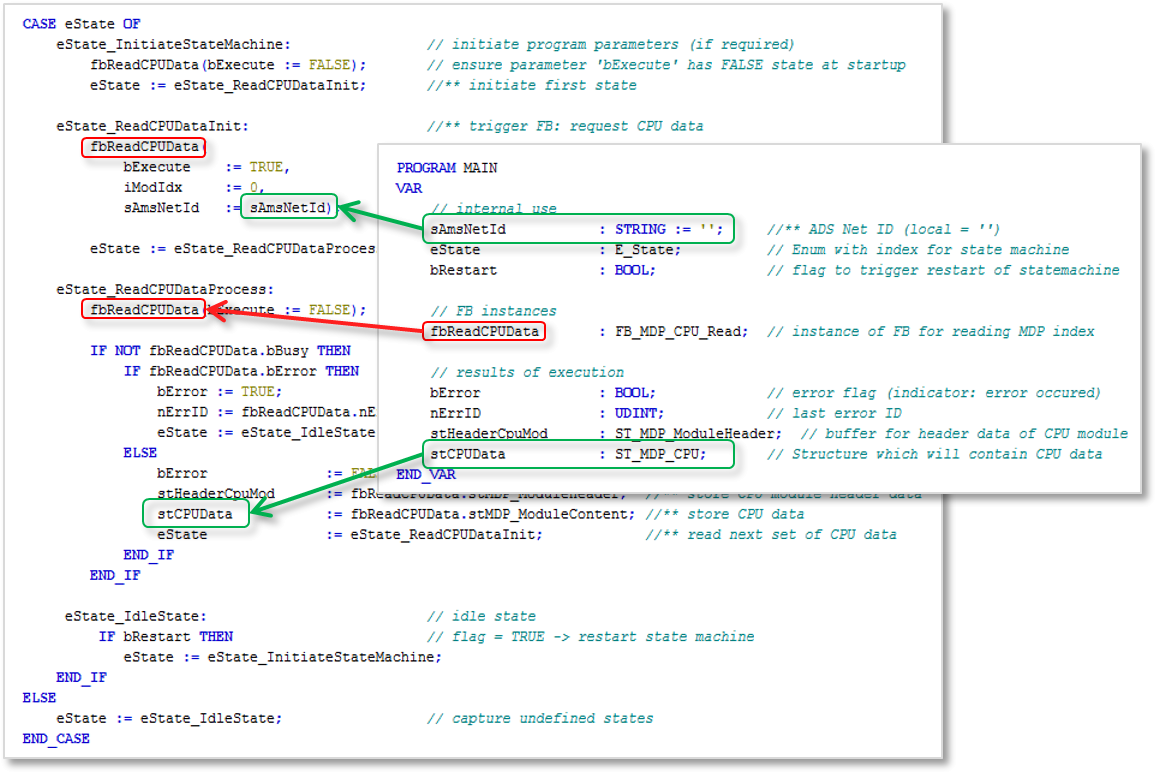Click 'bError' variable in VAR declaration
1159x774 pixels.
click(x=455, y=393)
